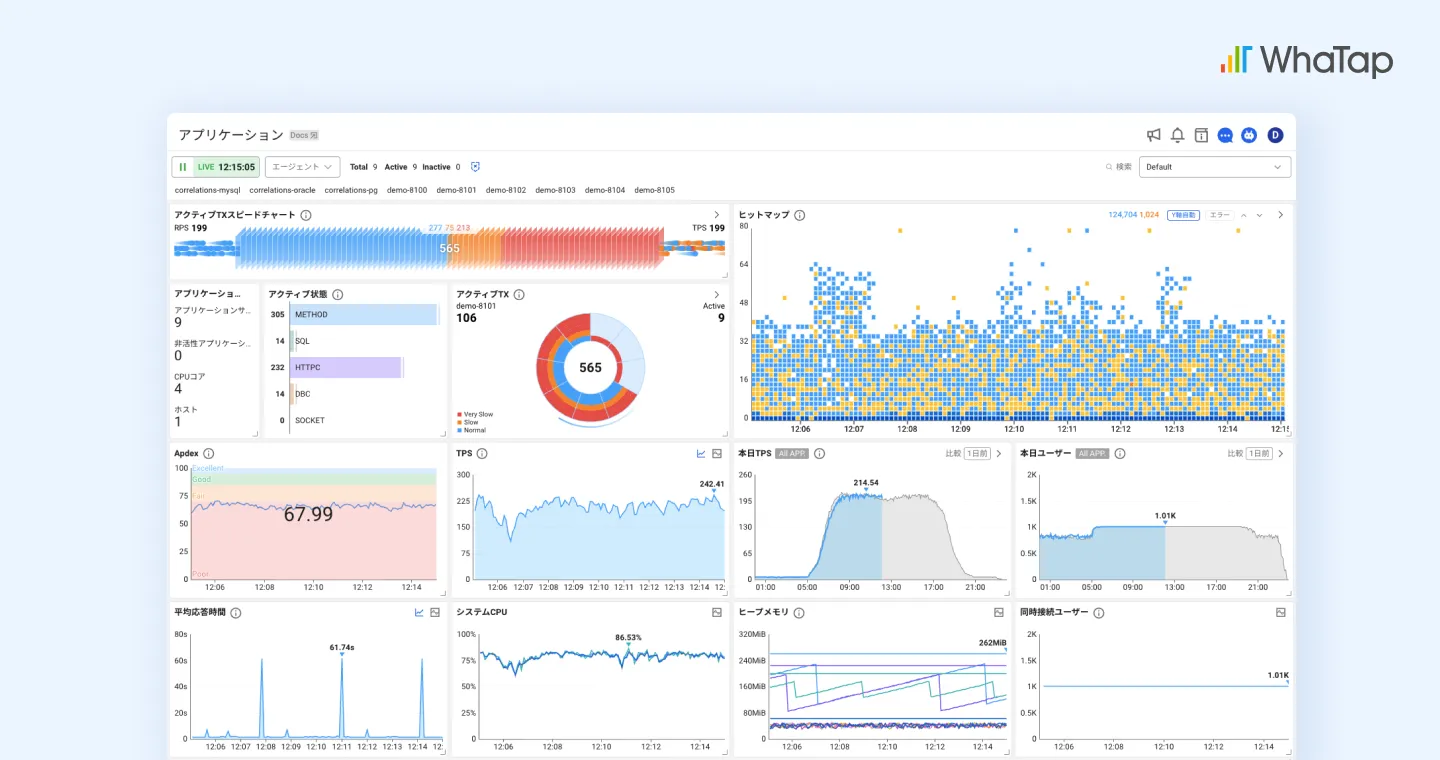
Task: Click the DBC row in アクティブ状態
Action: [303, 394]
